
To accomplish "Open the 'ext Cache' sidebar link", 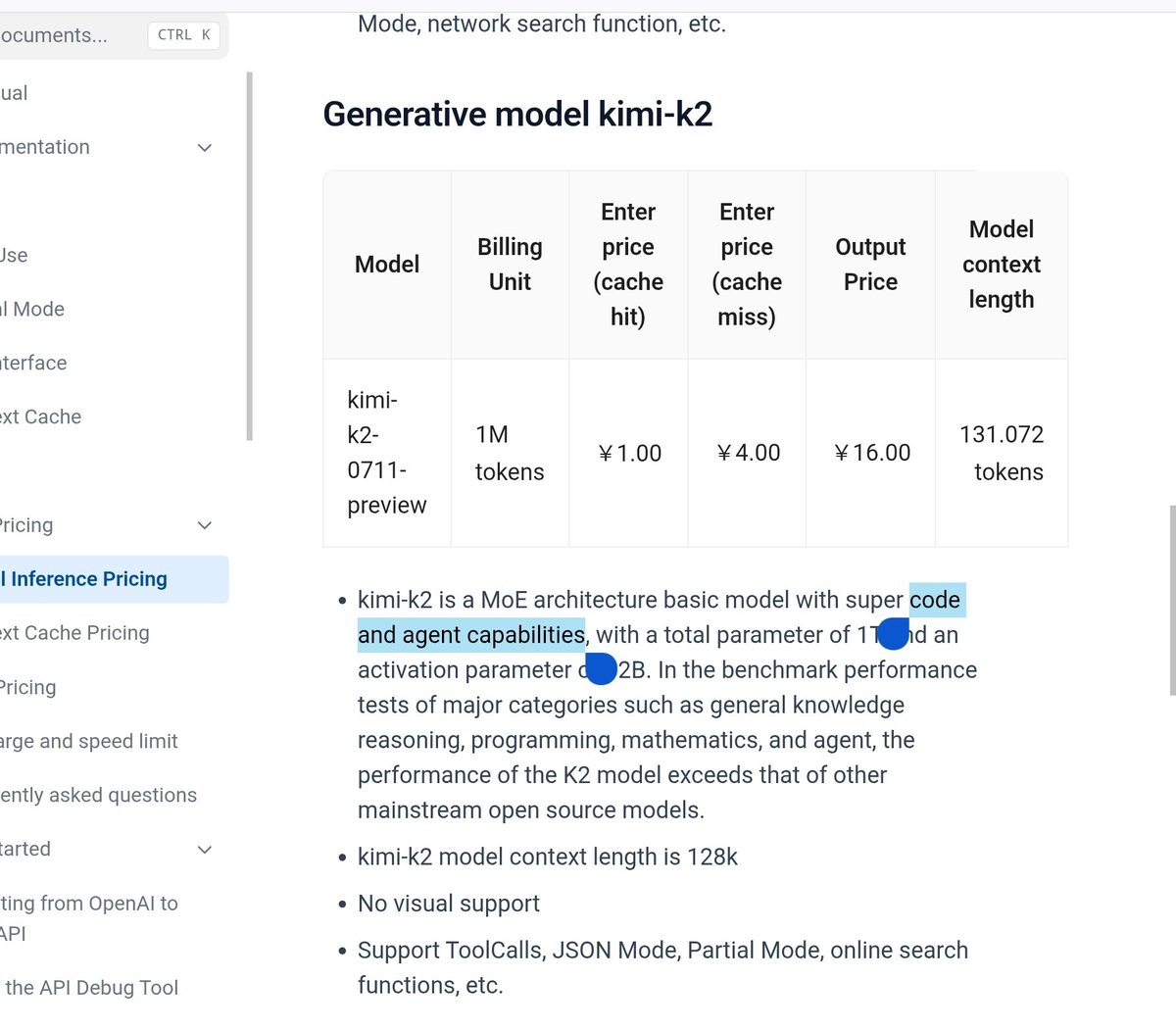I will [x=40, y=417].
